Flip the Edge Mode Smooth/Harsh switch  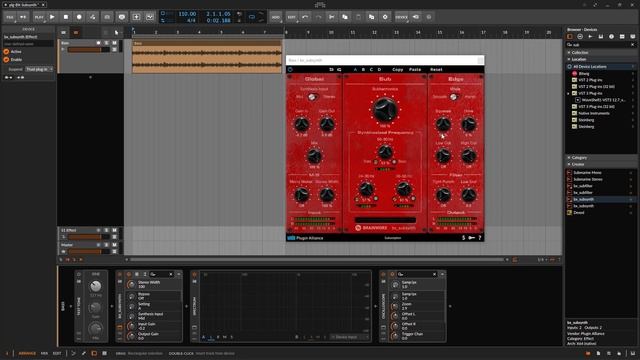point(453,97)
